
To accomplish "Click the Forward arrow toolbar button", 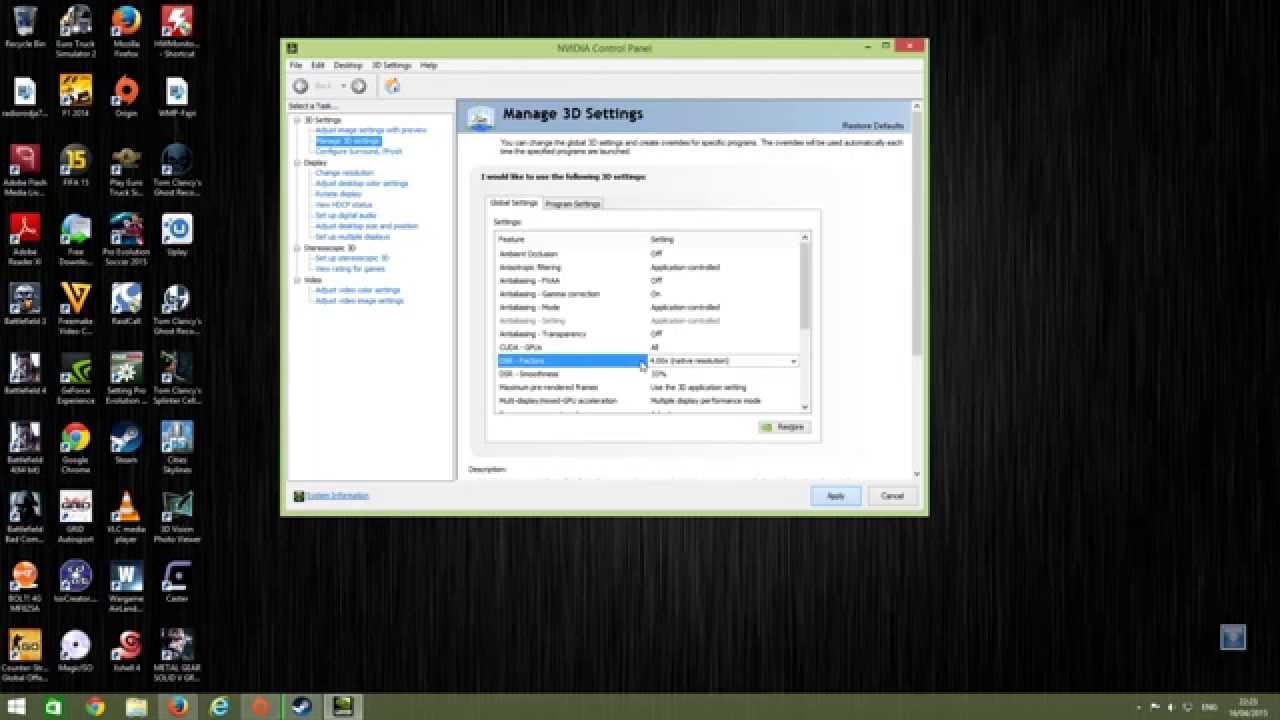I will (359, 86).
